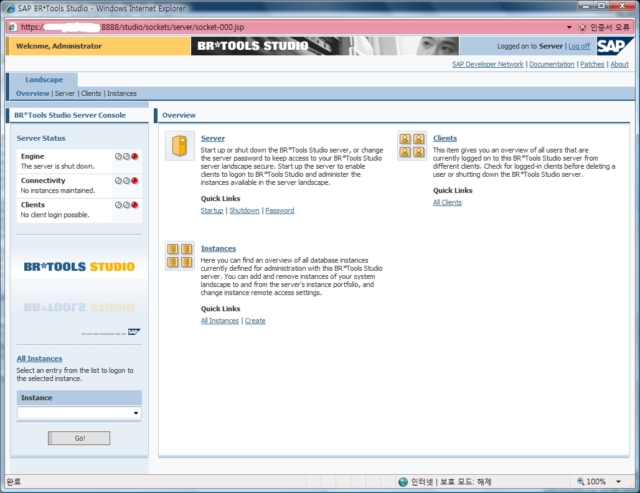Click the Server heading link
This screenshot has width=640, height=493.
point(213,138)
